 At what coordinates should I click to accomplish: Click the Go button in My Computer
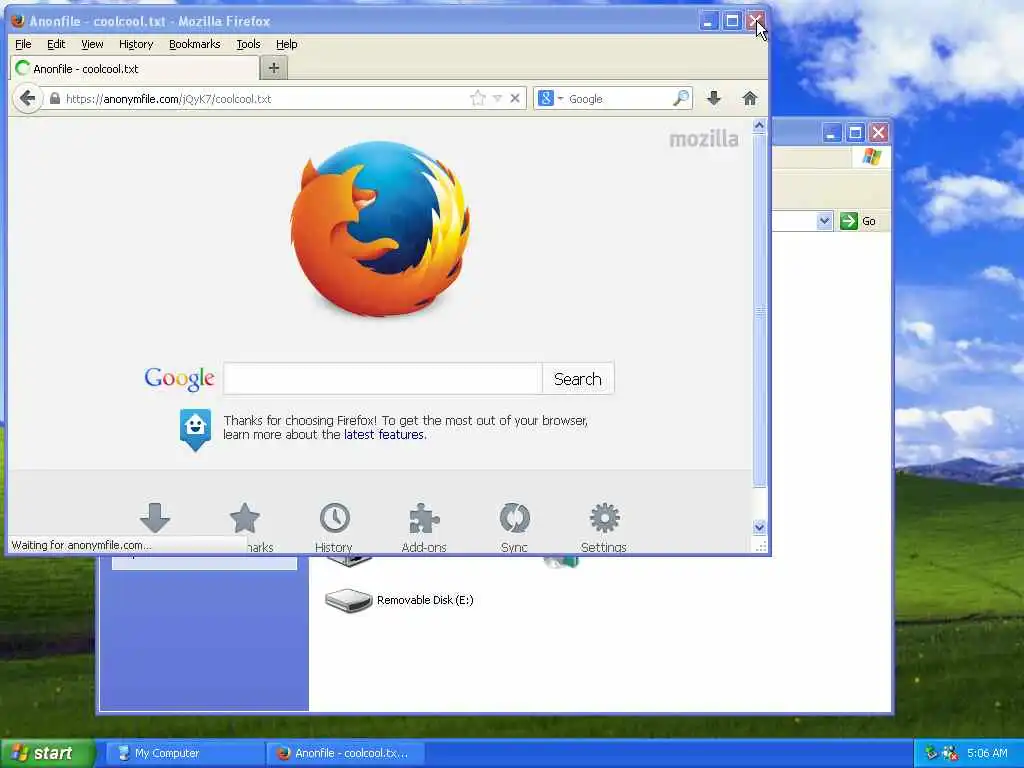tap(858, 221)
